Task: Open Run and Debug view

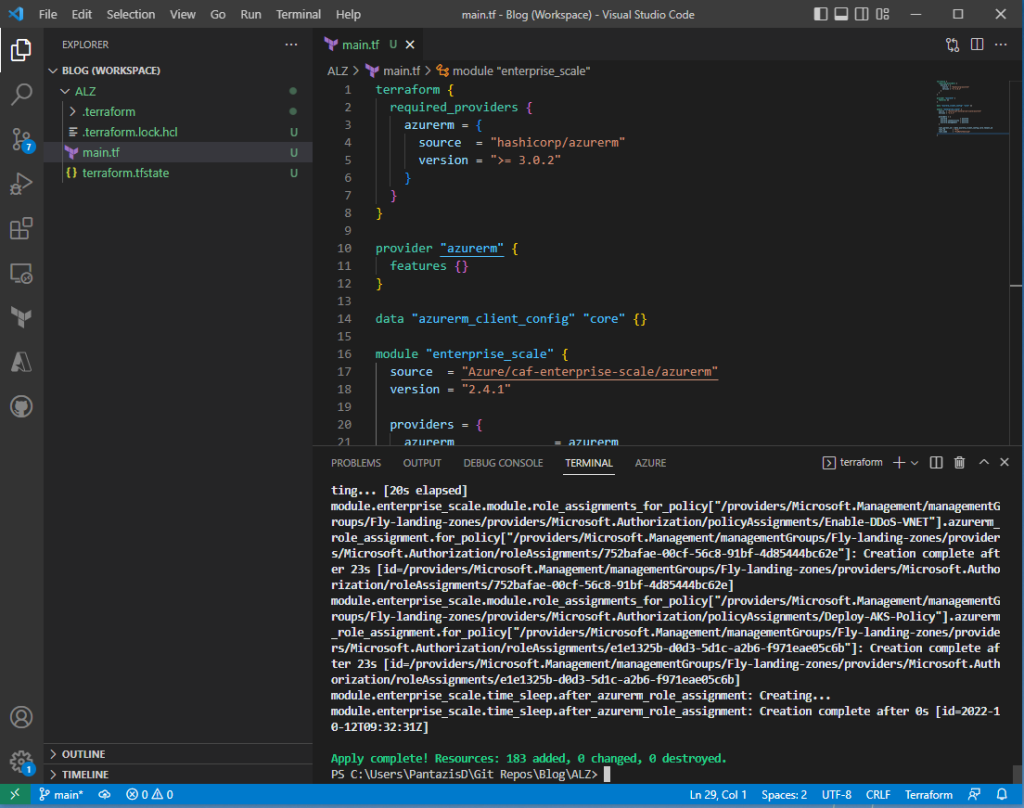Action: [x=21, y=184]
